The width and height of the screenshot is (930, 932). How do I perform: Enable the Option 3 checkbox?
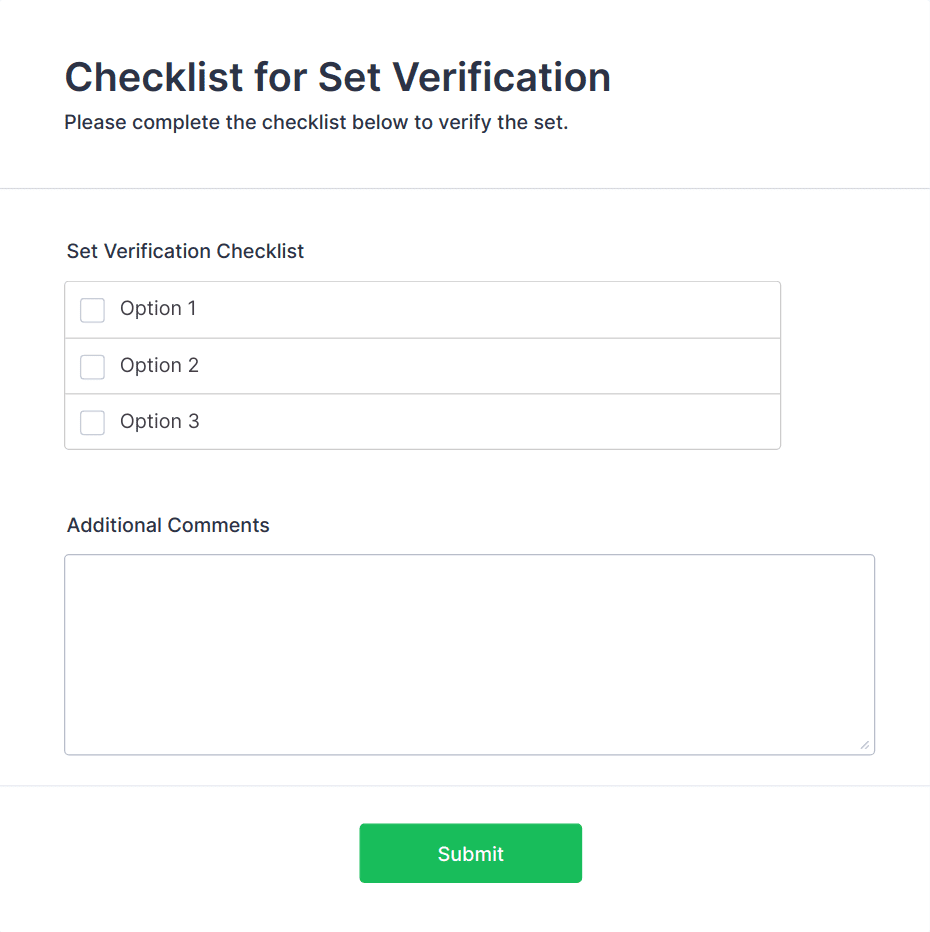point(92,423)
